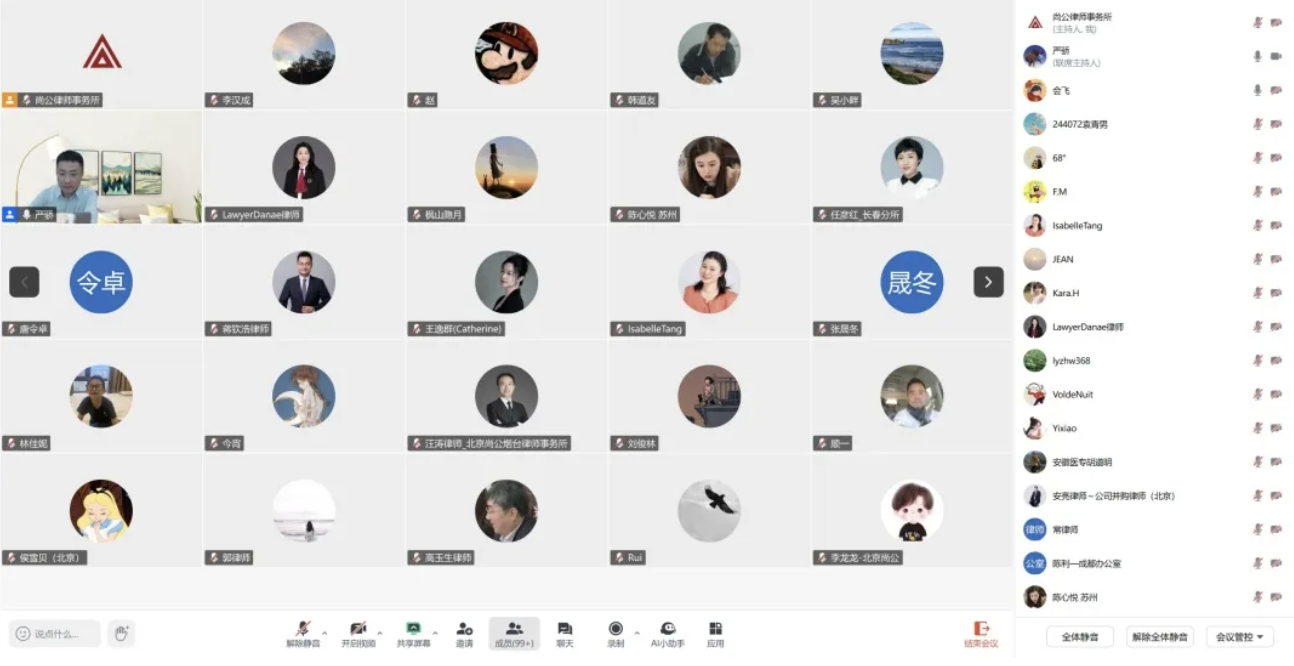Open the 会议管控 dropdown in members panel

[x=1240, y=637]
